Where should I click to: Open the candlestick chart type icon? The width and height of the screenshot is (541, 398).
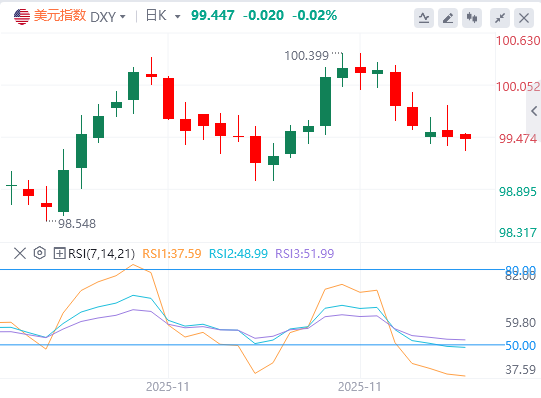(472, 18)
